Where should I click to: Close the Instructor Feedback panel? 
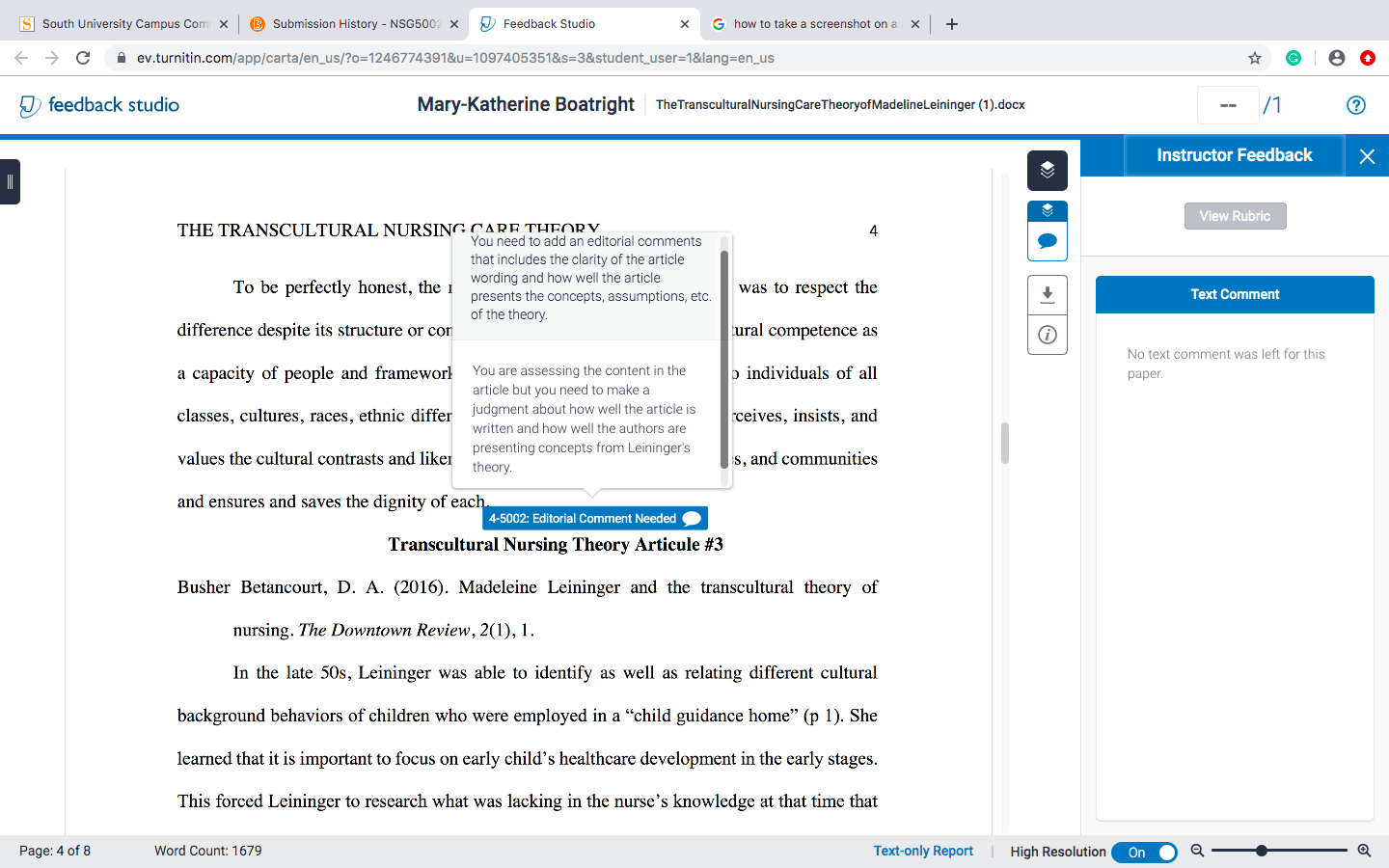[x=1367, y=156]
